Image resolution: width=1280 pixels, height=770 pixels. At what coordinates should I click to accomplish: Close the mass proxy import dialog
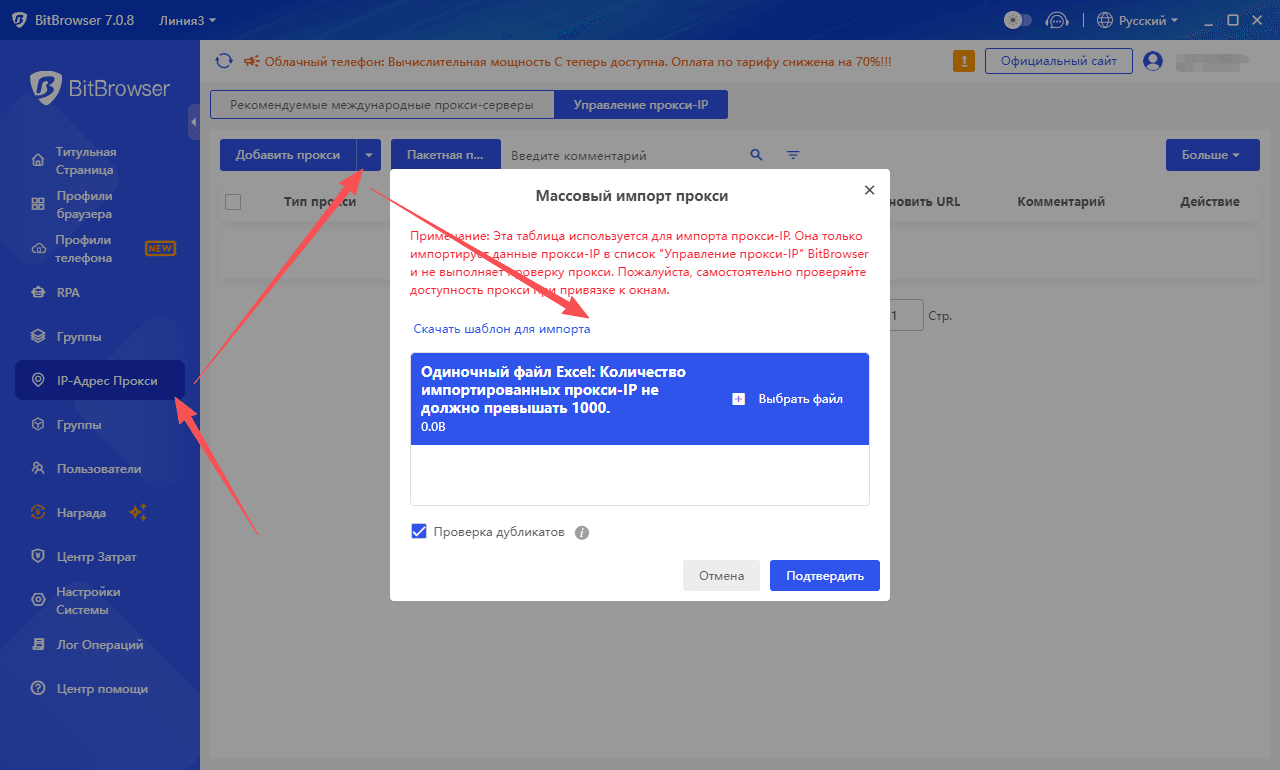click(869, 190)
